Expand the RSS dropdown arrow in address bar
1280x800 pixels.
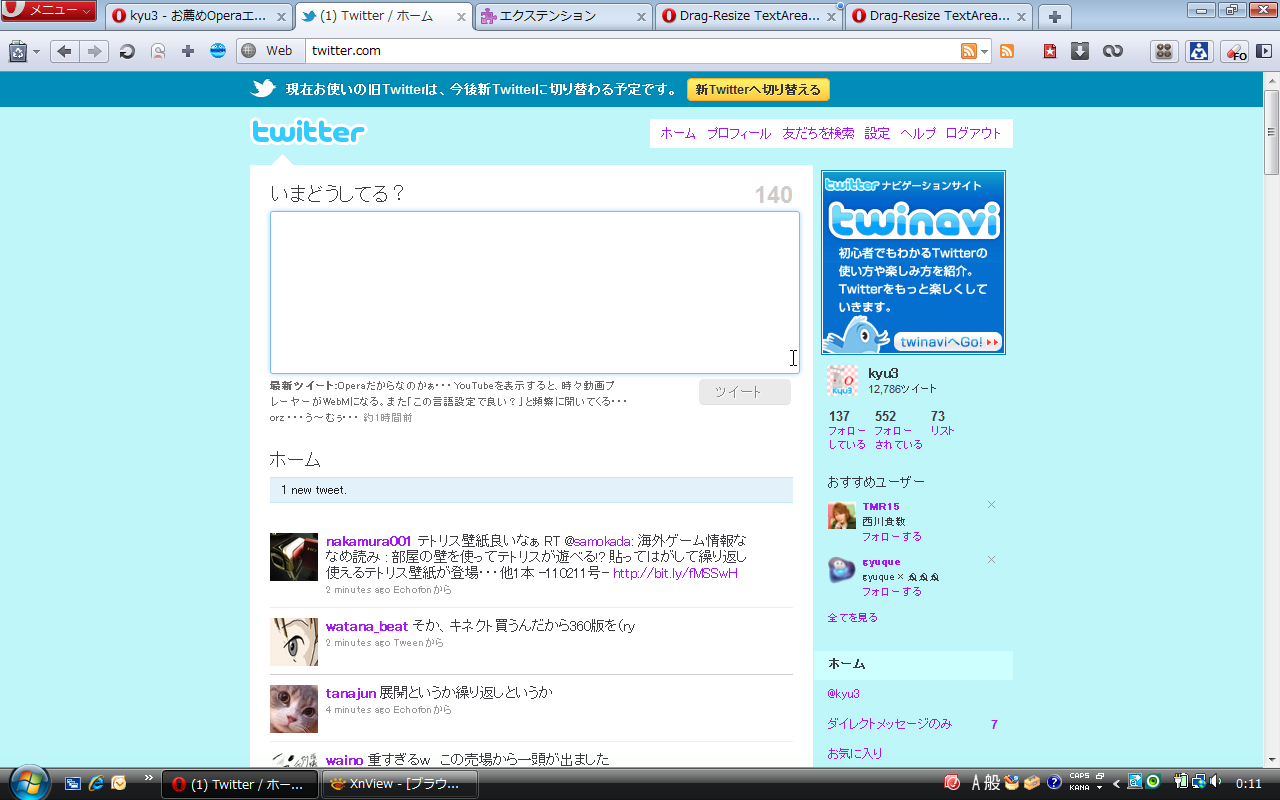coord(985,51)
